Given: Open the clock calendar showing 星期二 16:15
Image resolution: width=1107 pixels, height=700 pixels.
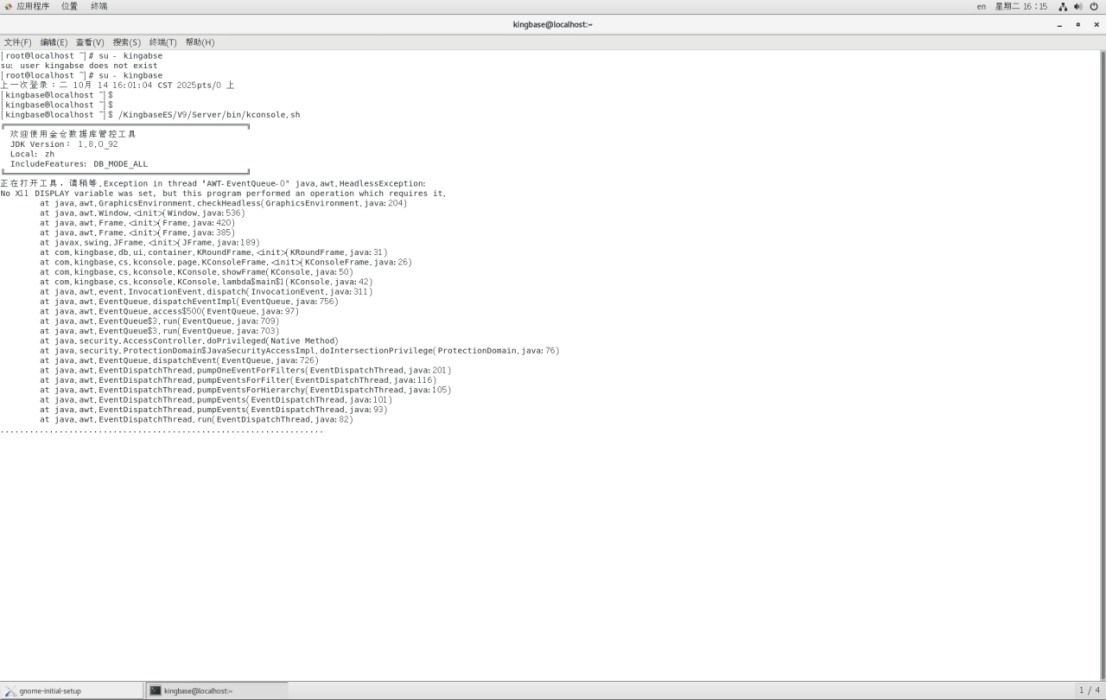Looking at the screenshot, I should click(x=1021, y=6).
